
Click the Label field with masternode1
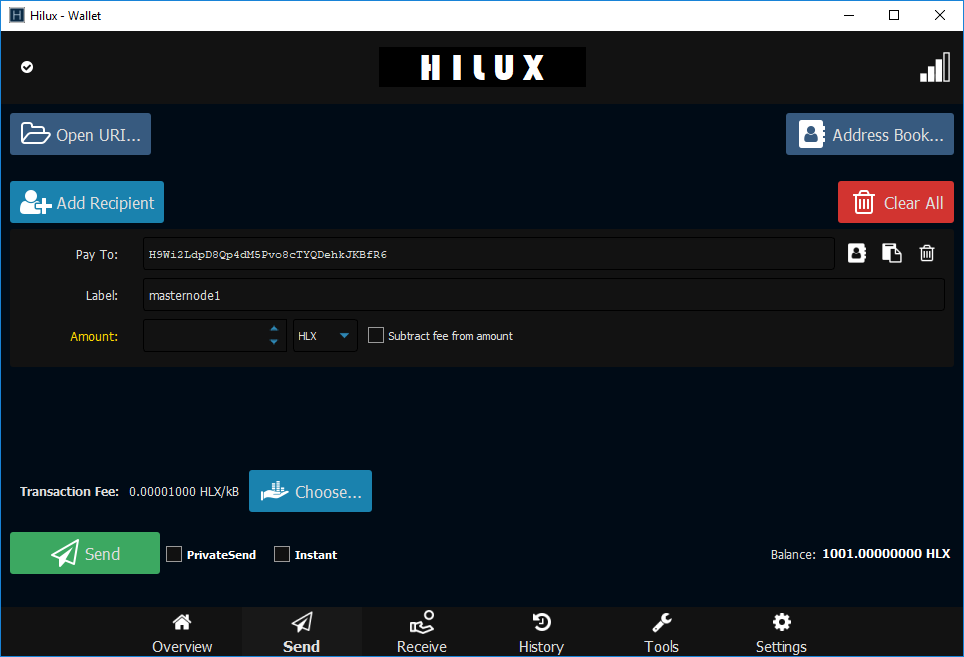pos(543,295)
